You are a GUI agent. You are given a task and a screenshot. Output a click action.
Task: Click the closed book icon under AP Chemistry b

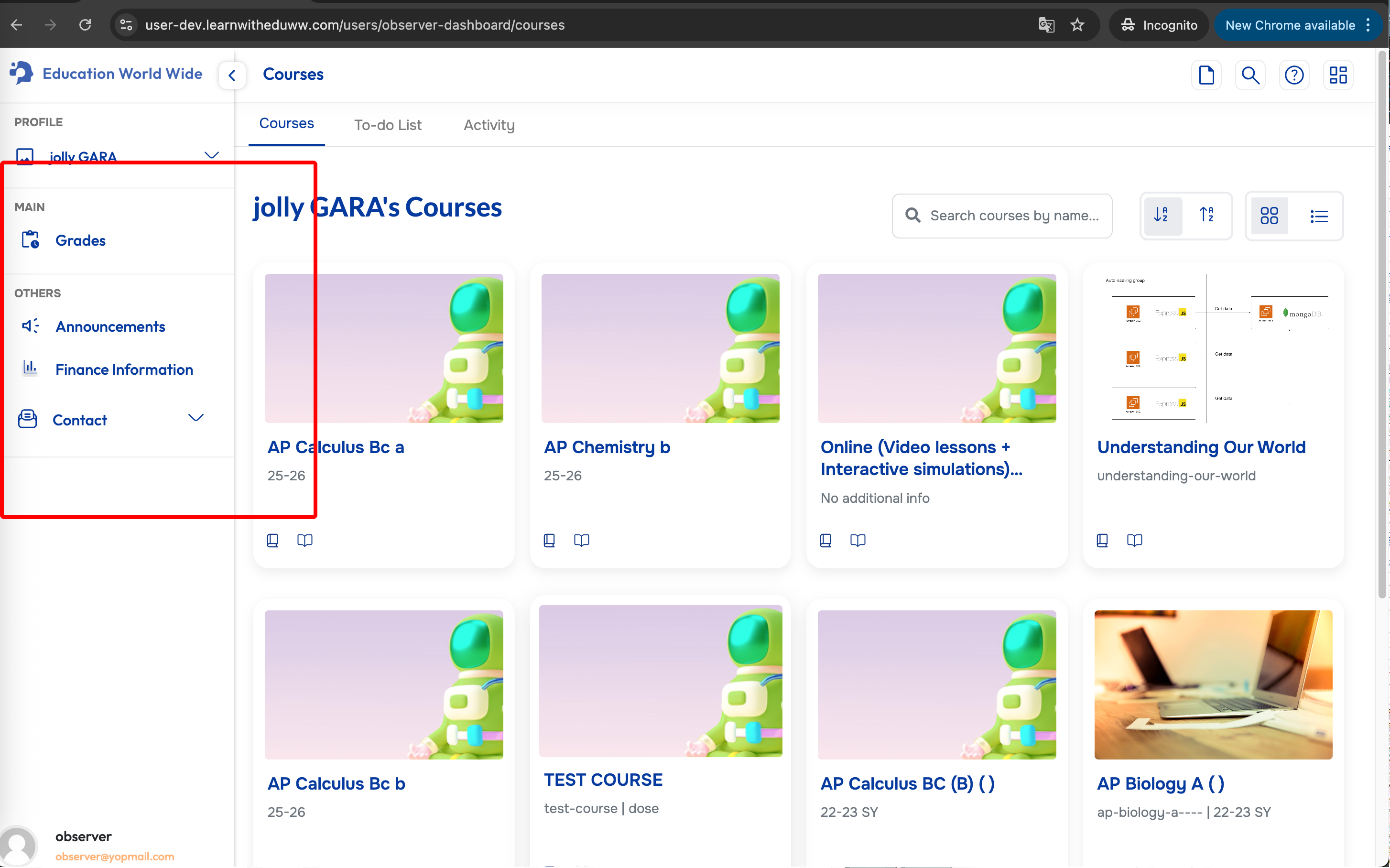click(x=549, y=540)
